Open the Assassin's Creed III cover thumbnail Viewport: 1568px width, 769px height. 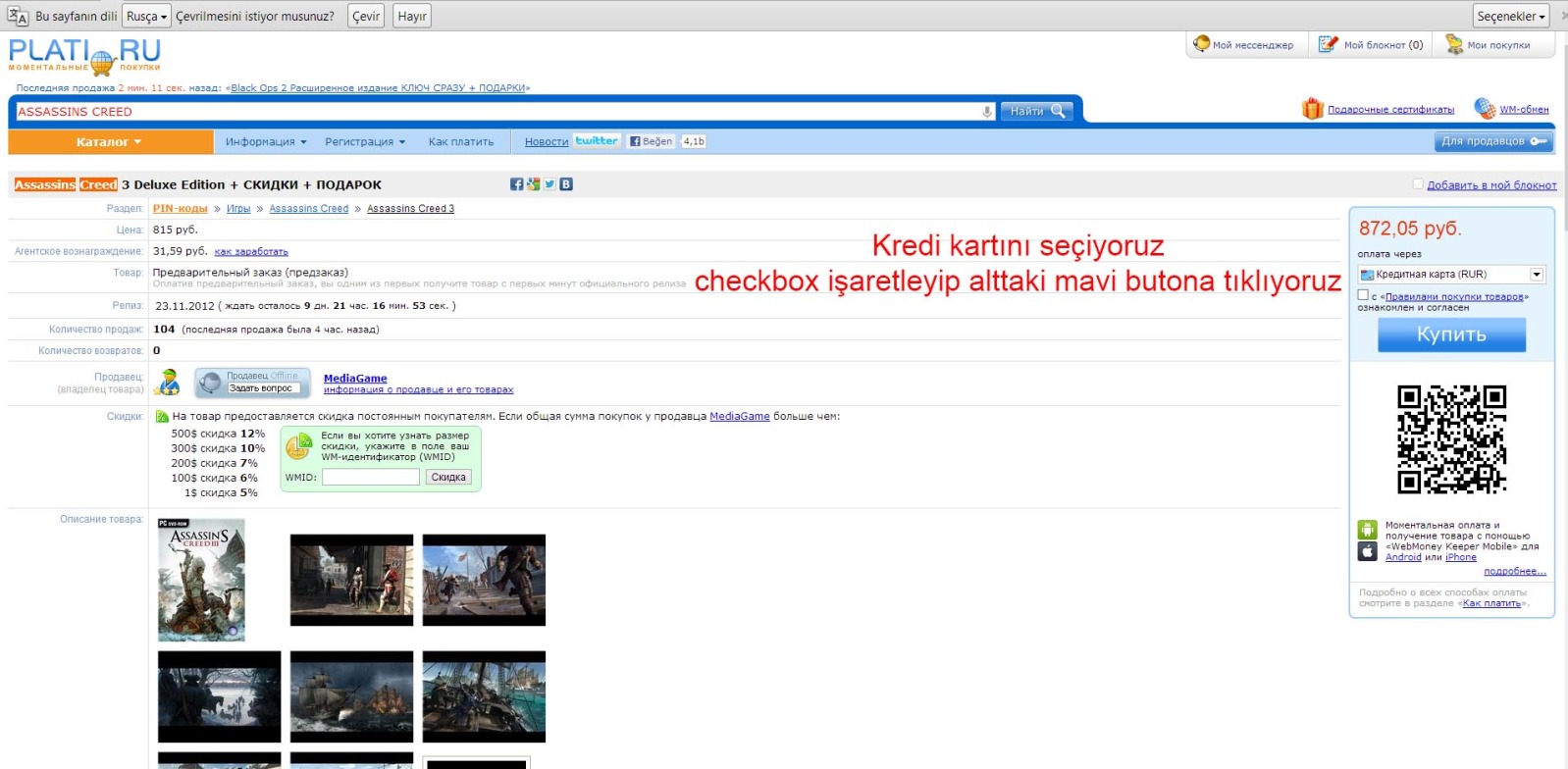pos(201,580)
